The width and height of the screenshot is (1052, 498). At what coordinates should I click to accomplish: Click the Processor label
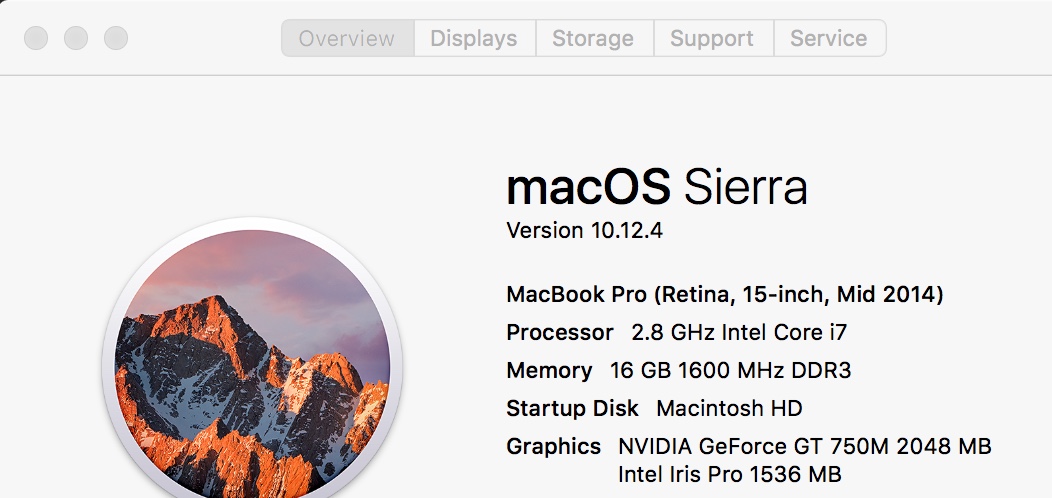point(560,332)
